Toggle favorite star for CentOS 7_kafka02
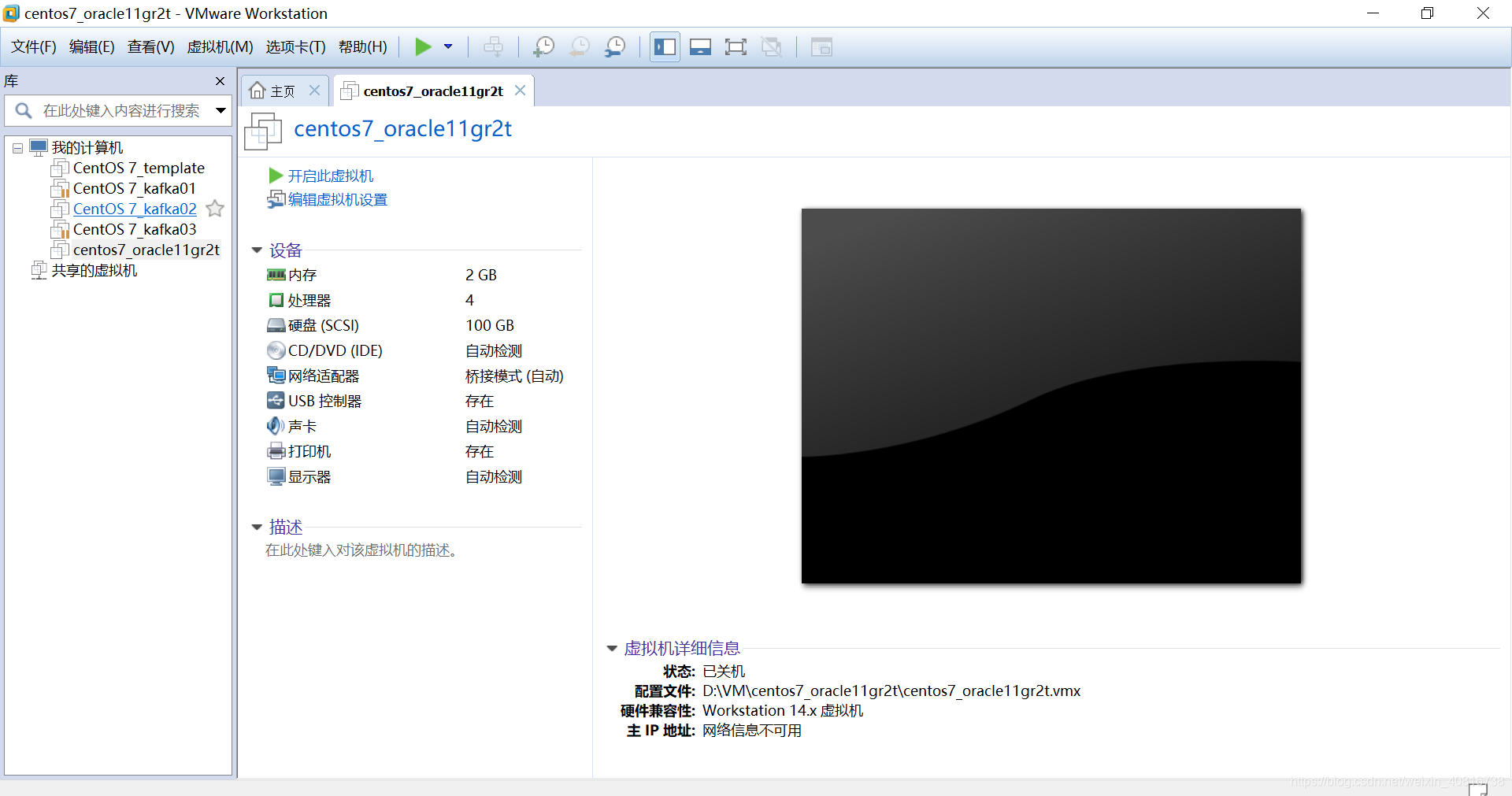The height and width of the screenshot is (796, 1512). click(x=215, y=209)
